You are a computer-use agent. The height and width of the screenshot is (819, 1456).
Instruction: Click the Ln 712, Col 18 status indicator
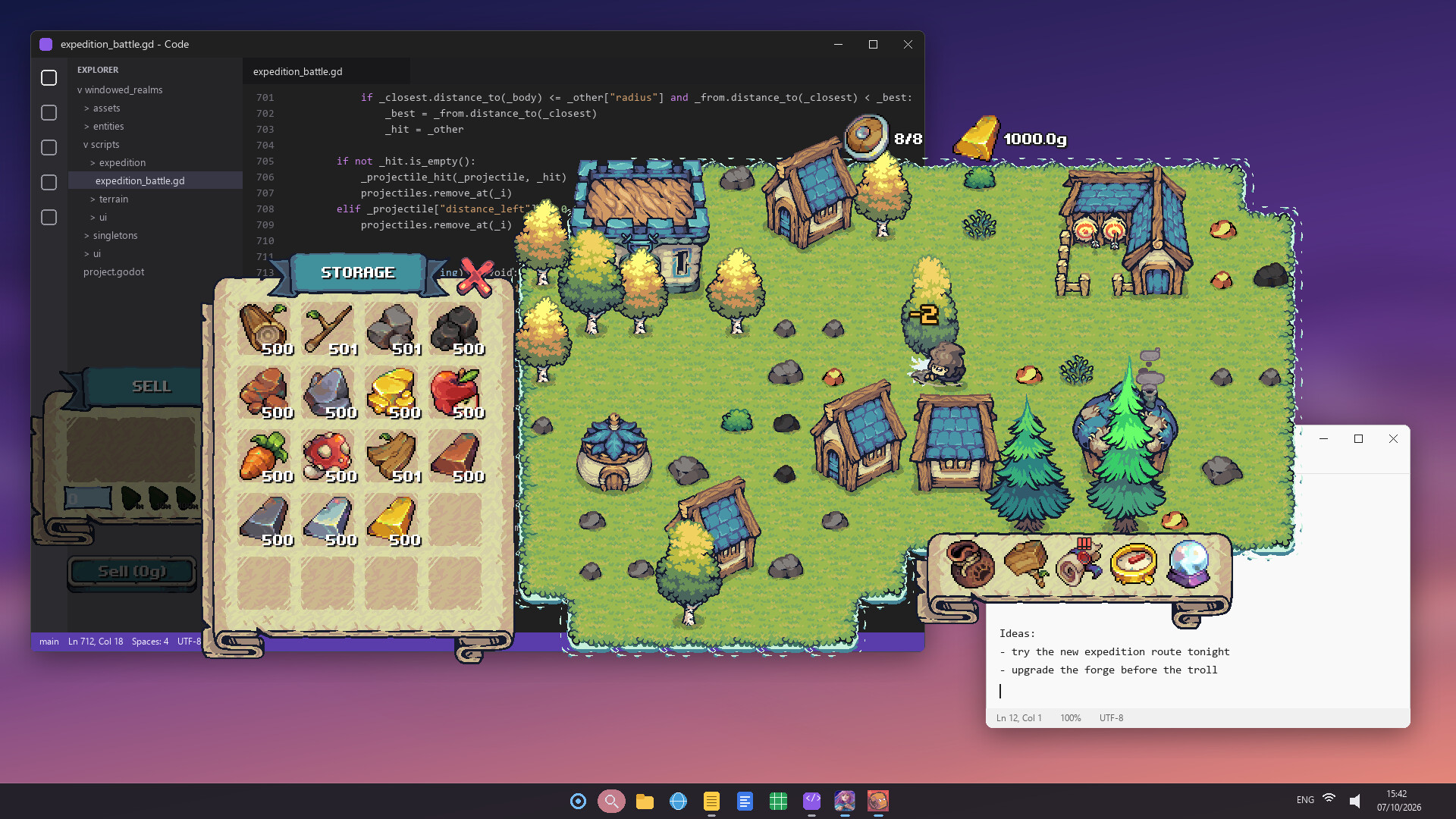click(x=96, y=642)
